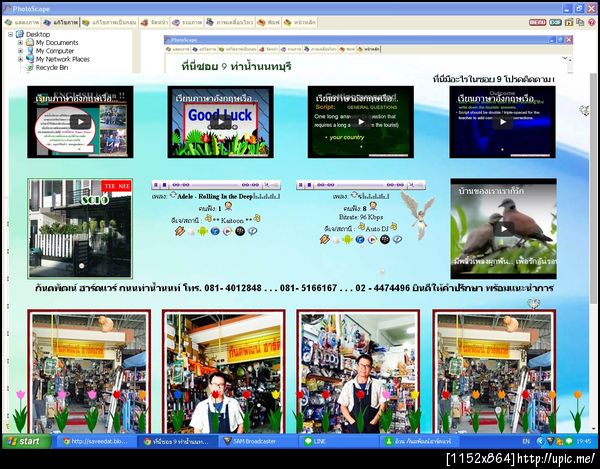Adjust the volume bar on the Adele player
Screen dimensions: 600x469
tap(272, 185)
